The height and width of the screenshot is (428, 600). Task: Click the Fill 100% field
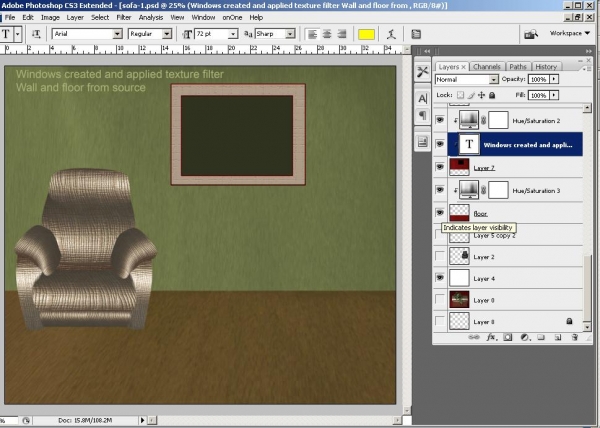tap(539, 95)
